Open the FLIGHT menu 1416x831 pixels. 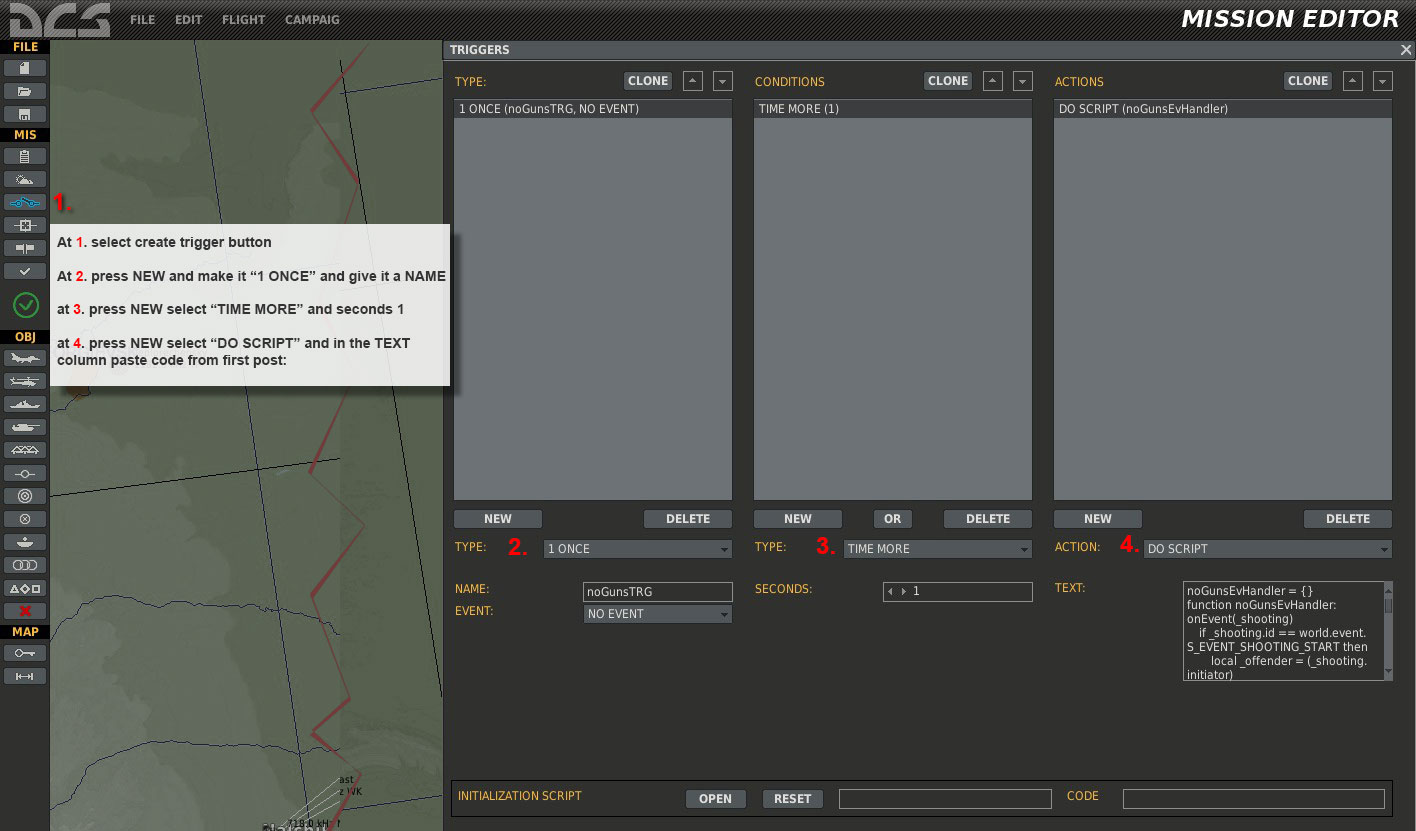(244, 20)
